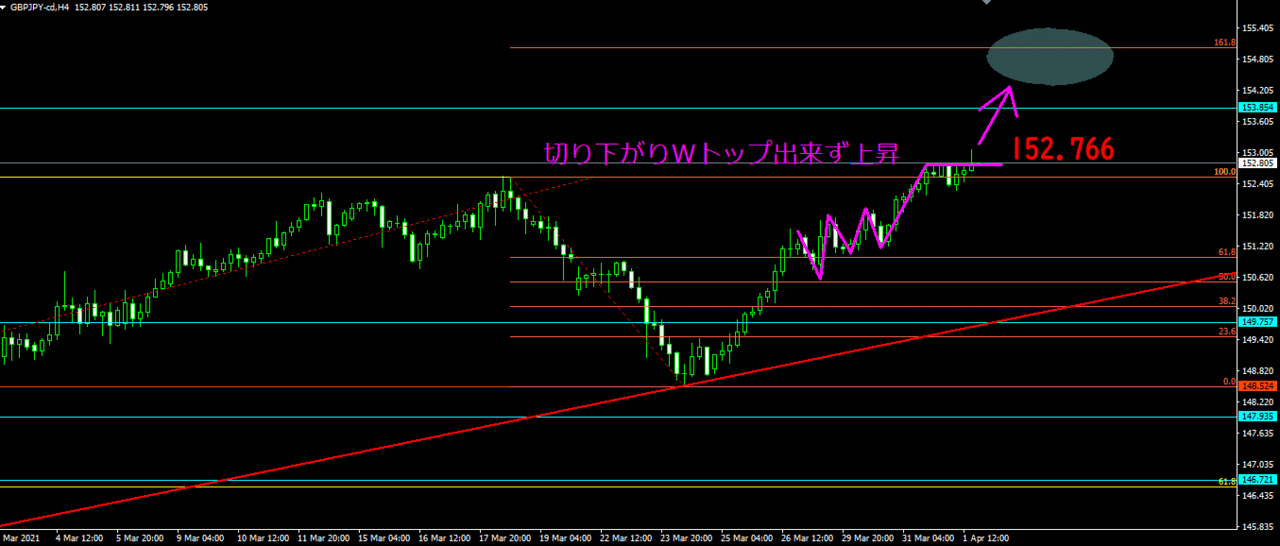The image size is (1280, 546).
Task: Click the 29 Mar 20:00 time label
Action: pos(870,537)
